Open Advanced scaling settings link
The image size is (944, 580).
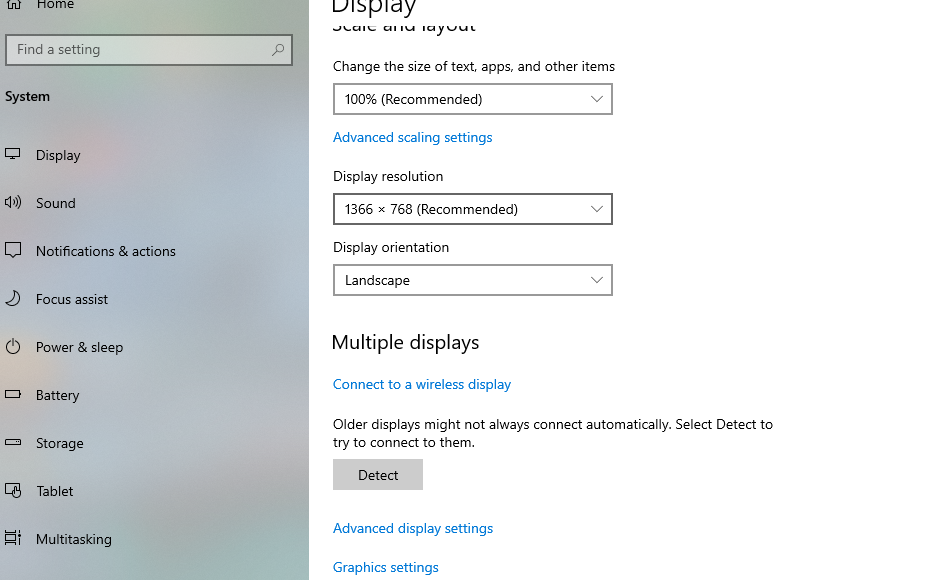point(412,137)
